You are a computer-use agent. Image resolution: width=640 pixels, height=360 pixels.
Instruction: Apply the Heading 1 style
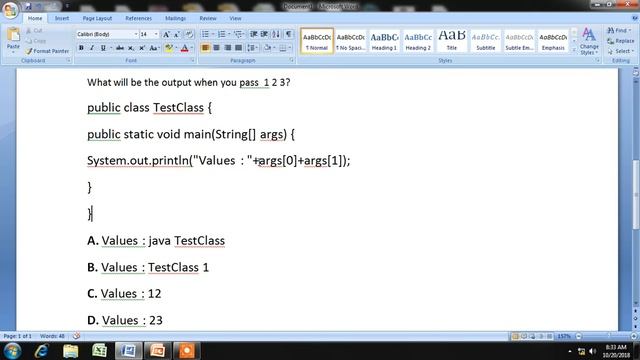tap(384, 41)
